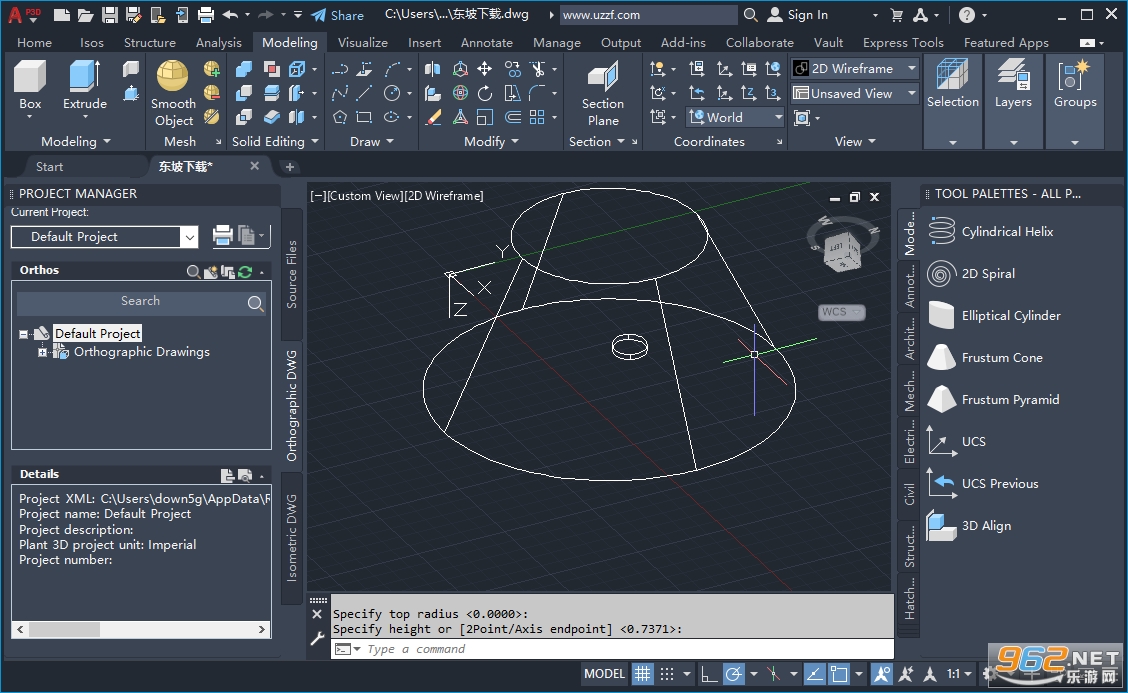The width and height of the screenshot is (1128, 693).
Task: Click the printer icon in Project Manager
Action: [222, 235]
